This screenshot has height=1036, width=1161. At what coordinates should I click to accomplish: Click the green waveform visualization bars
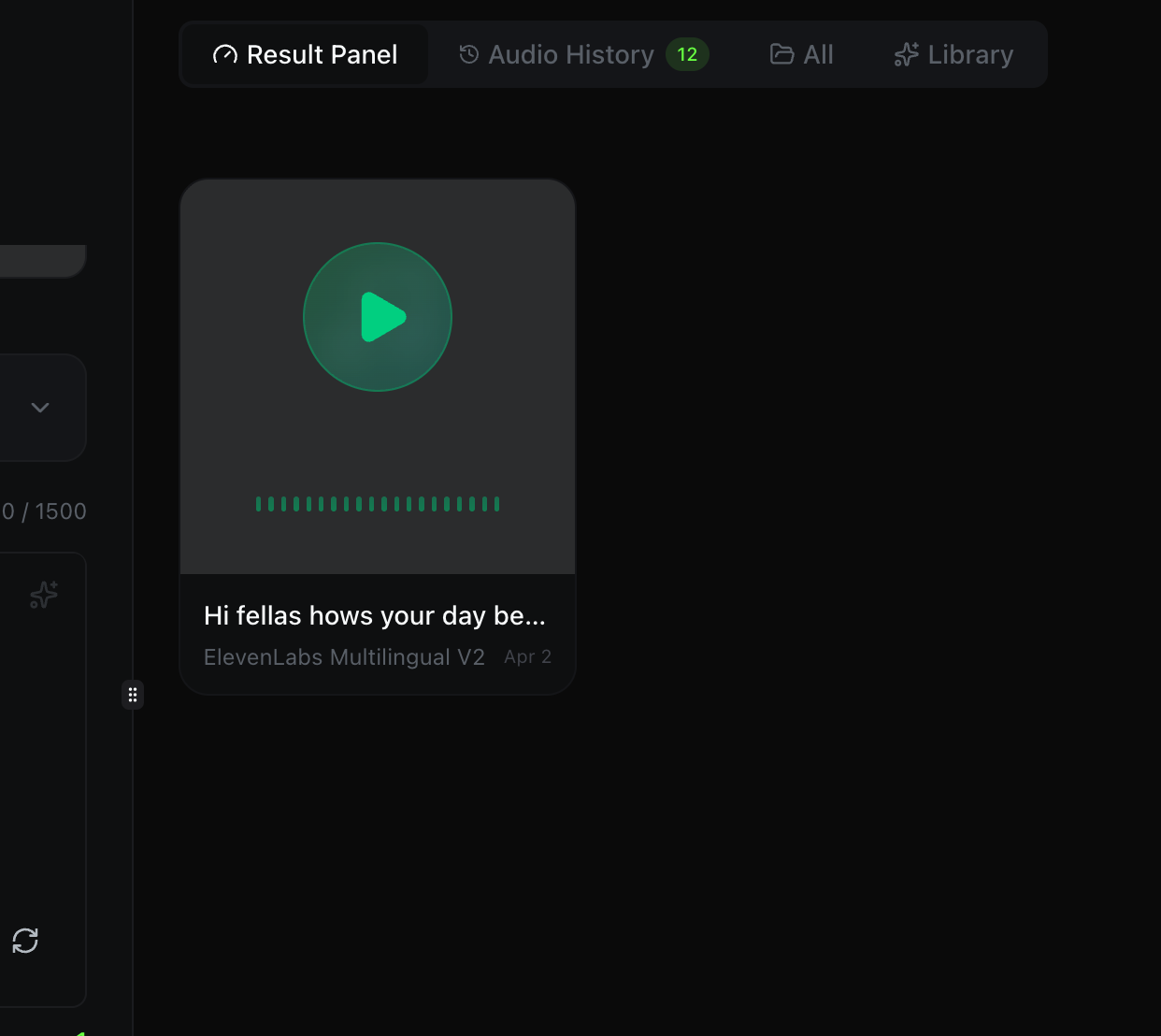[x=377, y=503]
